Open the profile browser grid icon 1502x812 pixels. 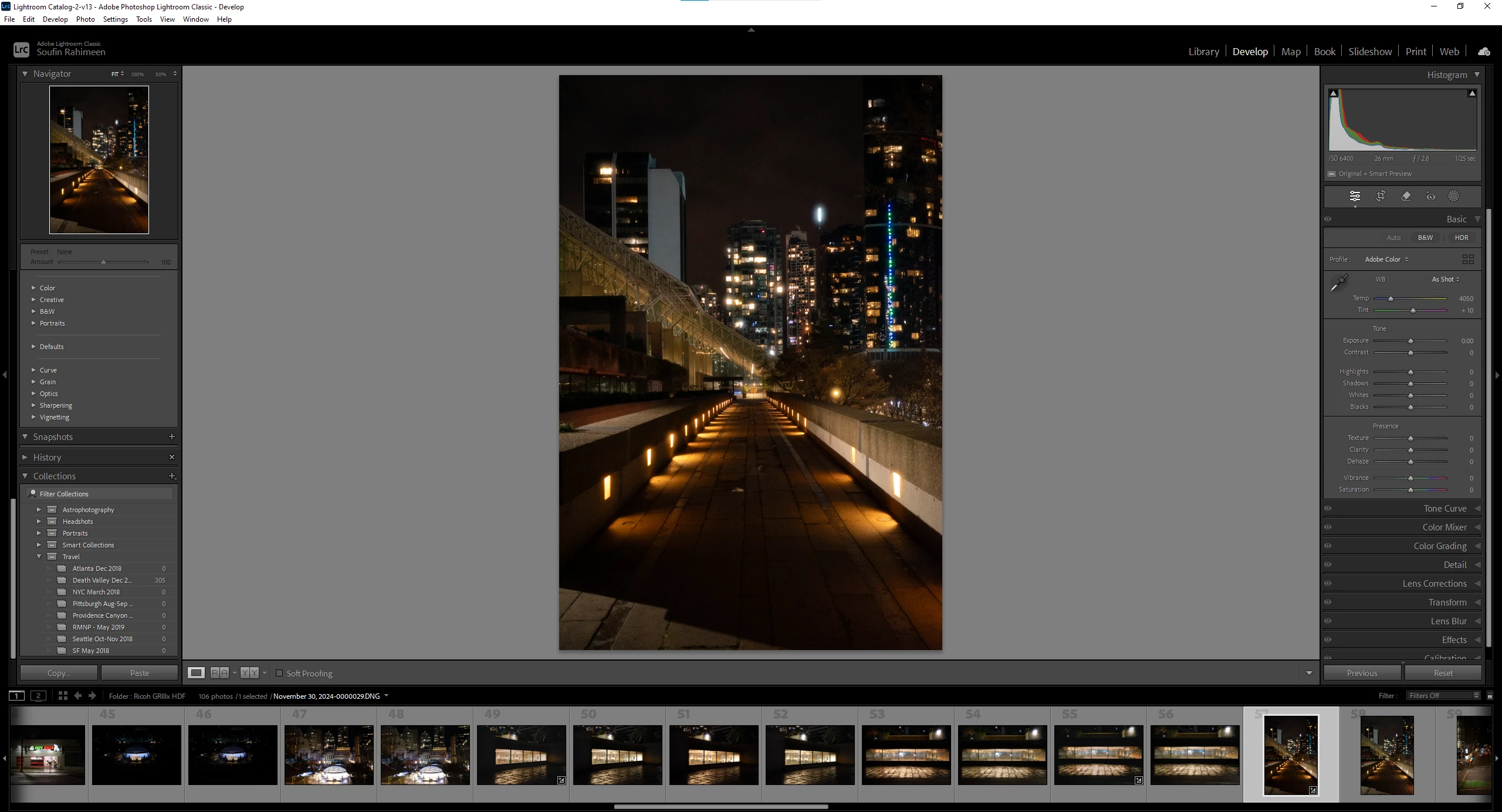click(x=1468, y=259)
